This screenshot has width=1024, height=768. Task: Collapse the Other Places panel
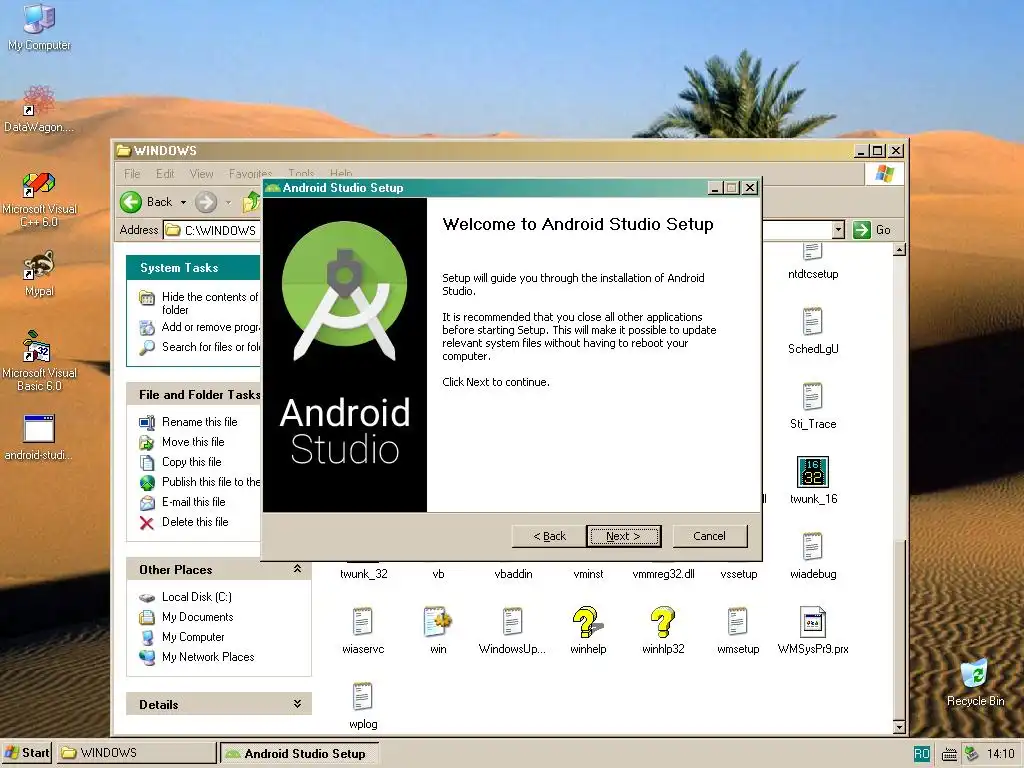[297, 569]
